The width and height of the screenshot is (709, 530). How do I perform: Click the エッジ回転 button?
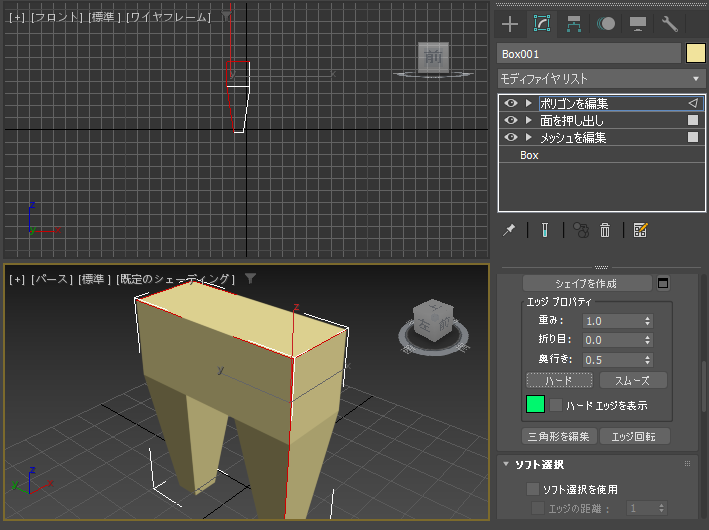(634, 436)
